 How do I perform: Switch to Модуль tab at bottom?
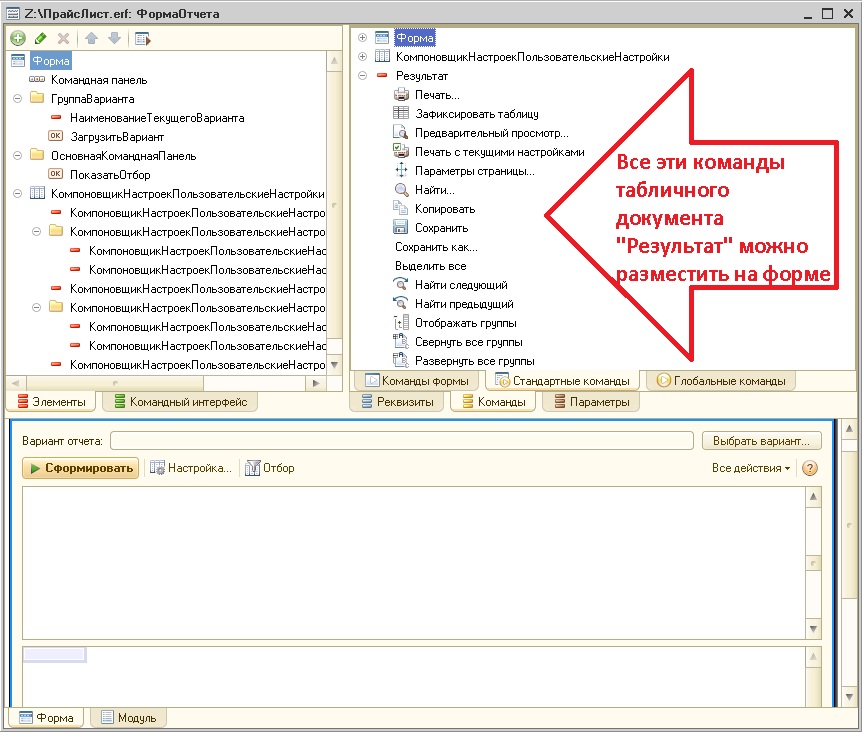[x=129, y=718]
